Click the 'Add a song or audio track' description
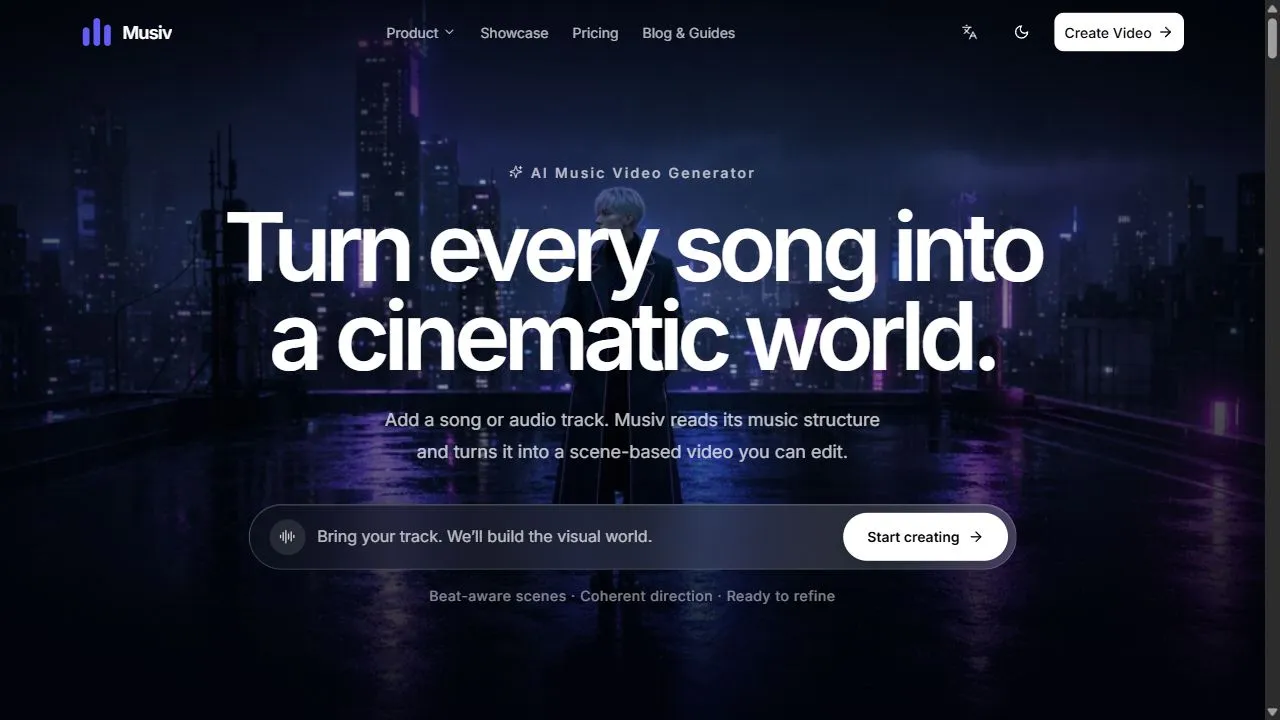The image size is (1280, 720). [x=632, y=435]
